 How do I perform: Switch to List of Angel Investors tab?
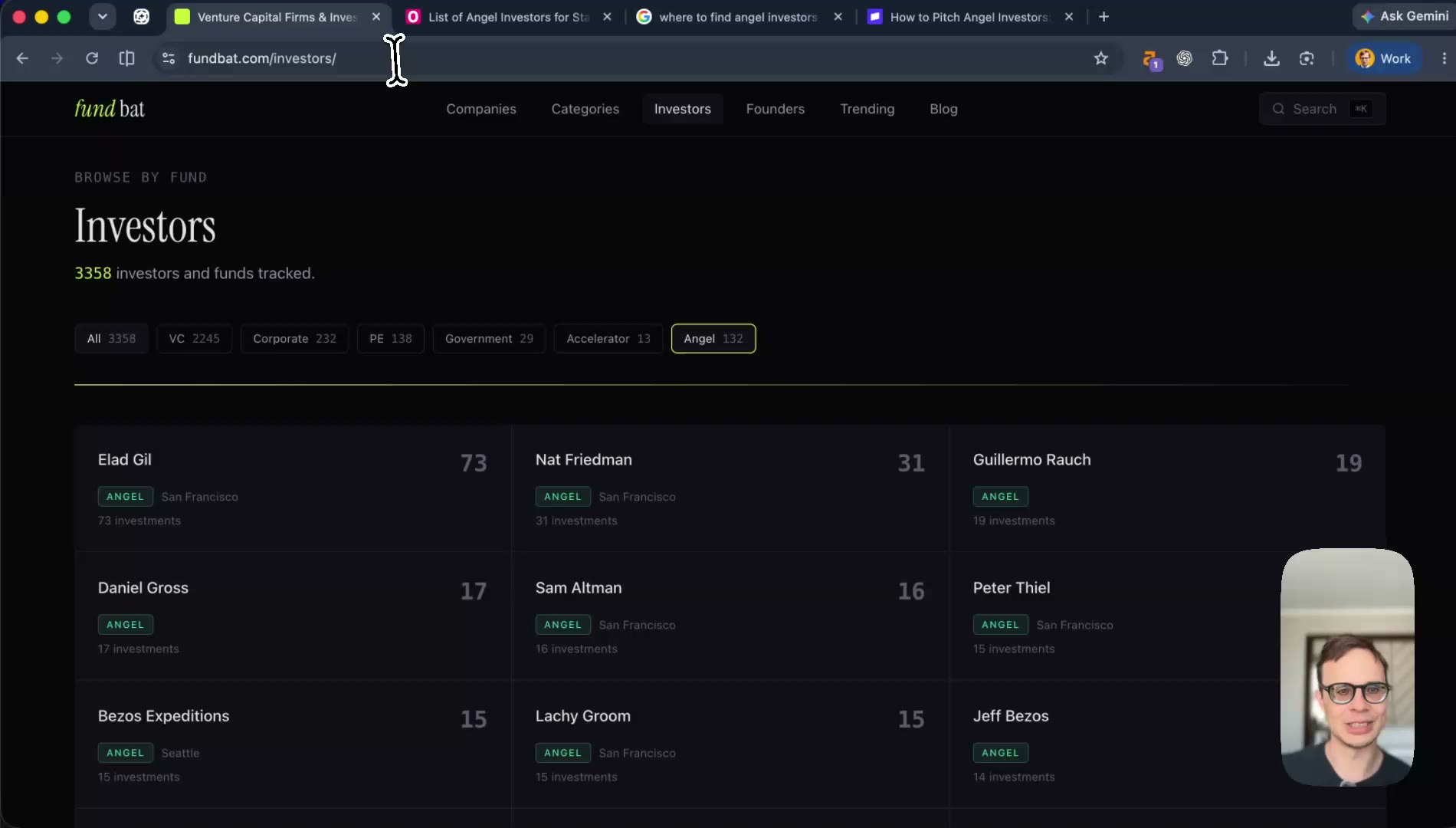click(509, 16)
